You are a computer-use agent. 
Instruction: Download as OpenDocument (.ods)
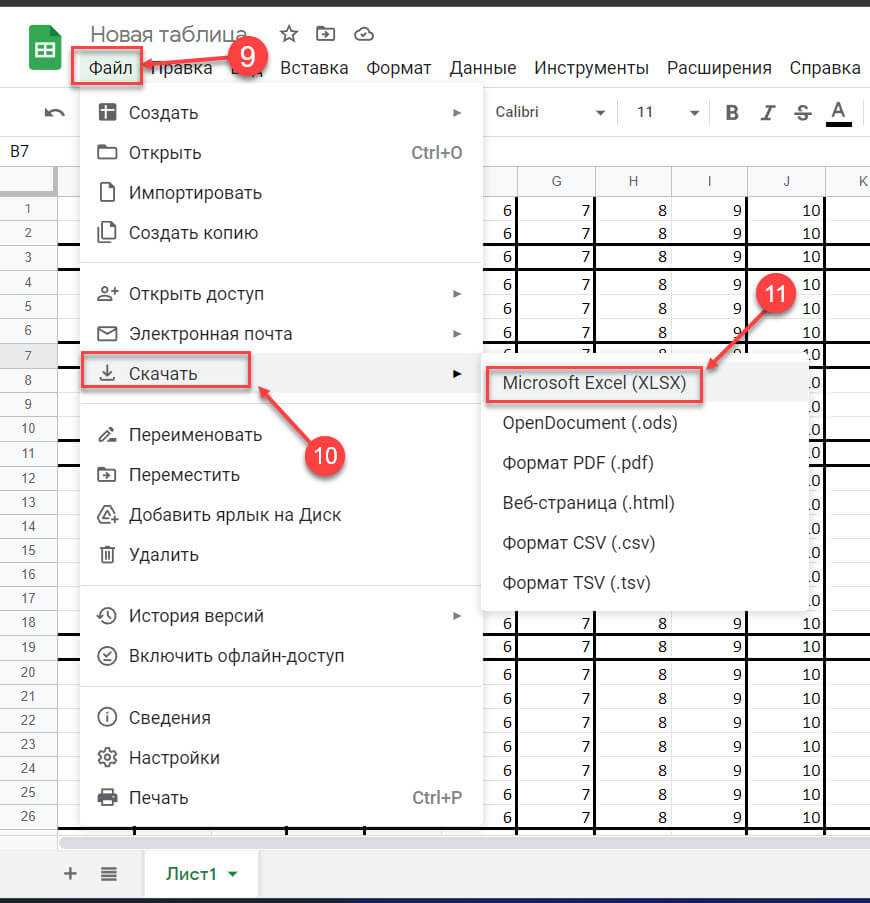[645, 423]
